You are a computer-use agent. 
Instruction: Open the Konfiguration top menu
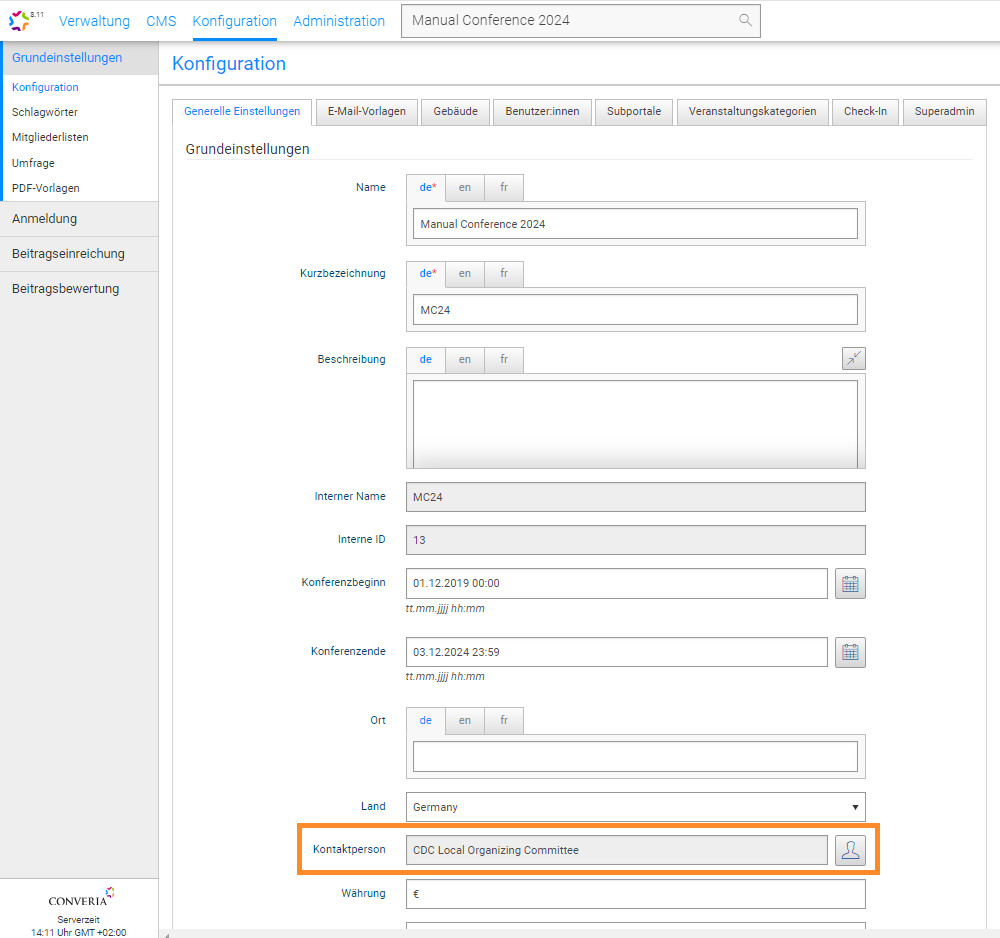click(x=235, y=21)
